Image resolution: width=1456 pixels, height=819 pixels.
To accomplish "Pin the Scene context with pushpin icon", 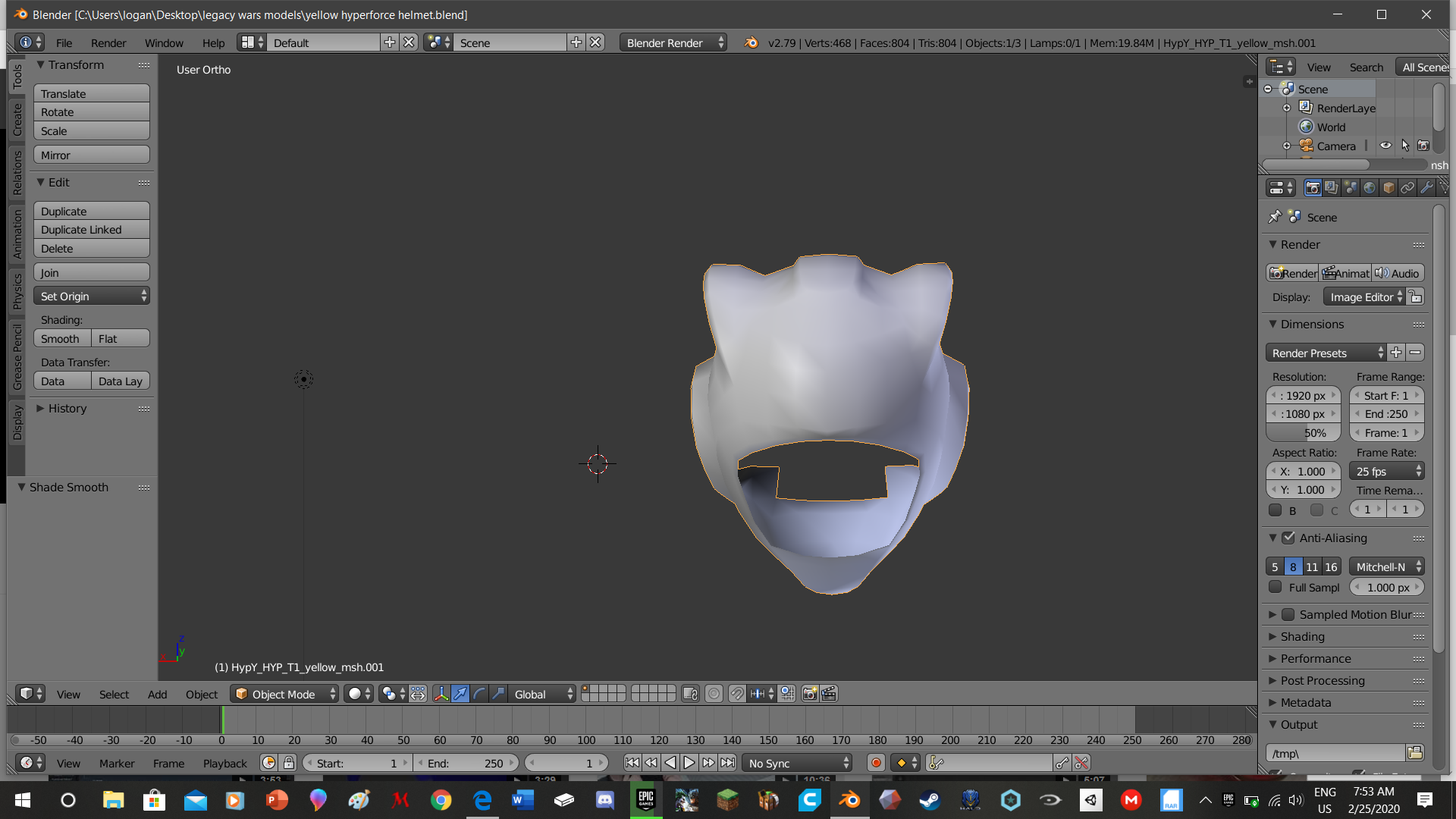I will pyautogui.click(x=1275, y=217).
